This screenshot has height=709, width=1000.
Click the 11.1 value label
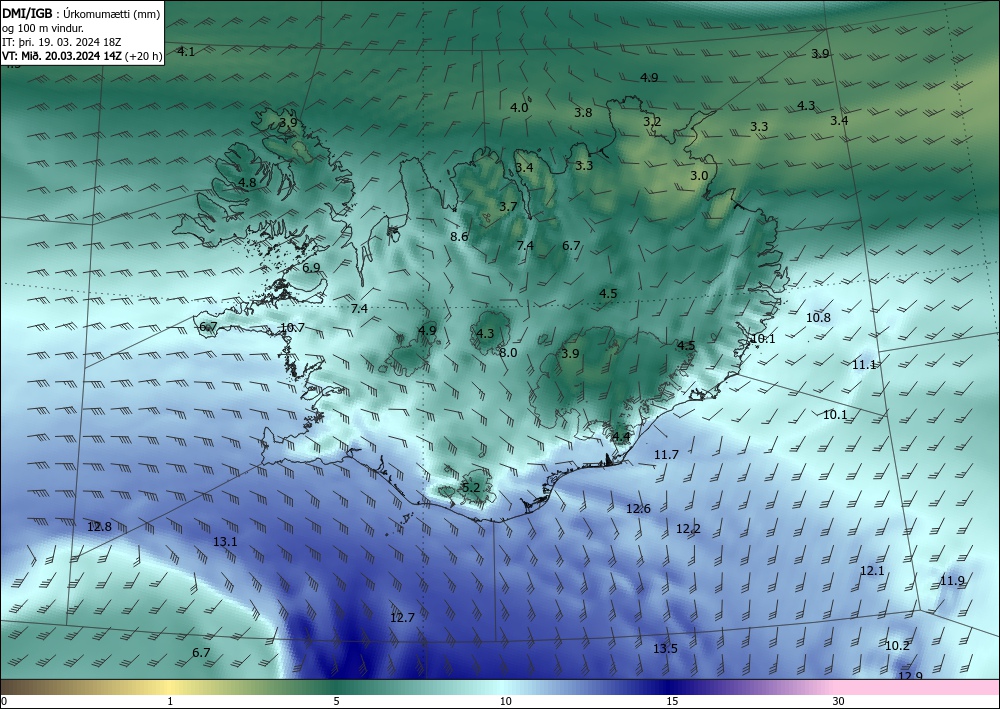(x=864, y=365)
